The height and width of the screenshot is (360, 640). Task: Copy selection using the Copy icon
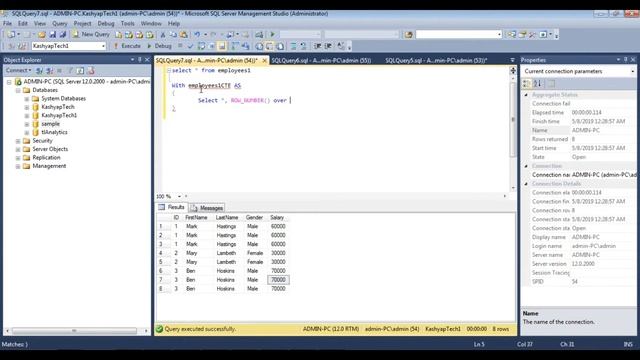173,35
